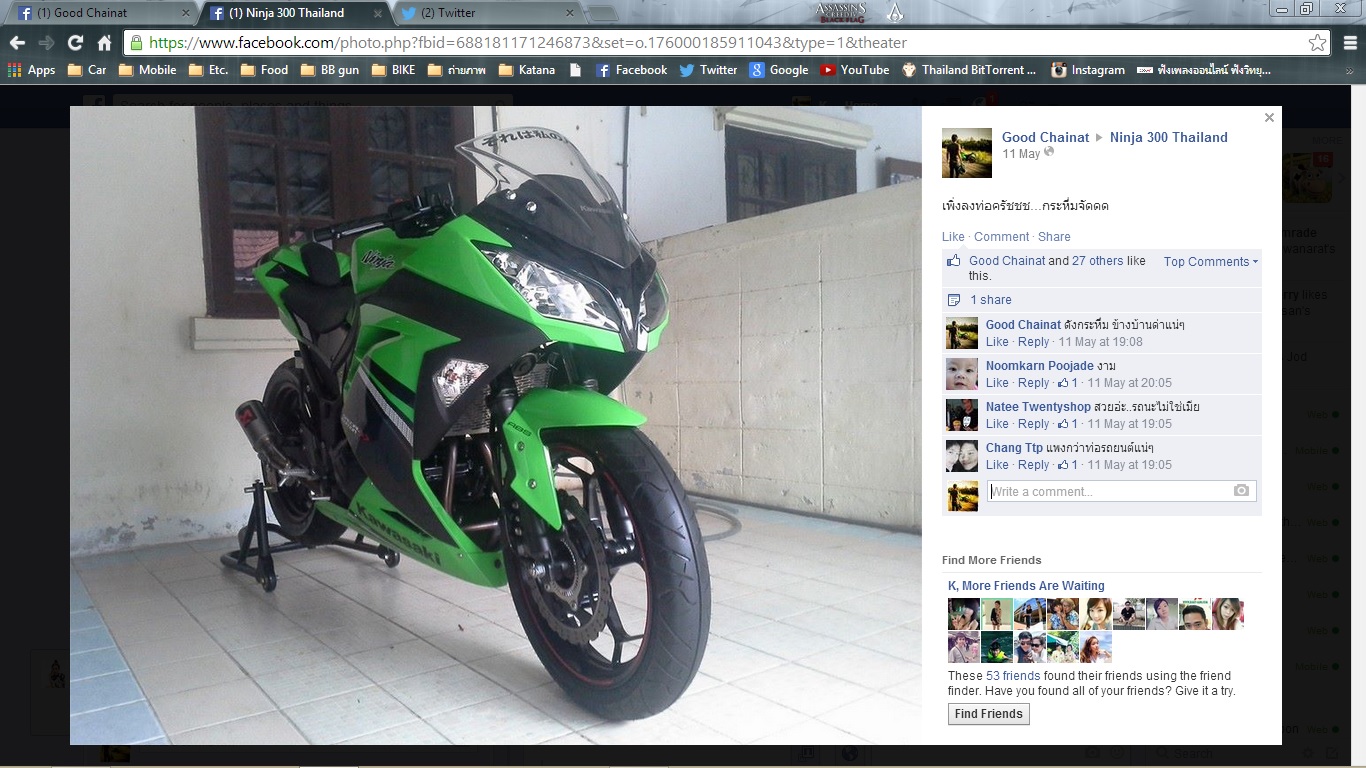Open Ninja 300 Thailand group link
This screenshot has width=1366, height=768.
[1169, 137]
